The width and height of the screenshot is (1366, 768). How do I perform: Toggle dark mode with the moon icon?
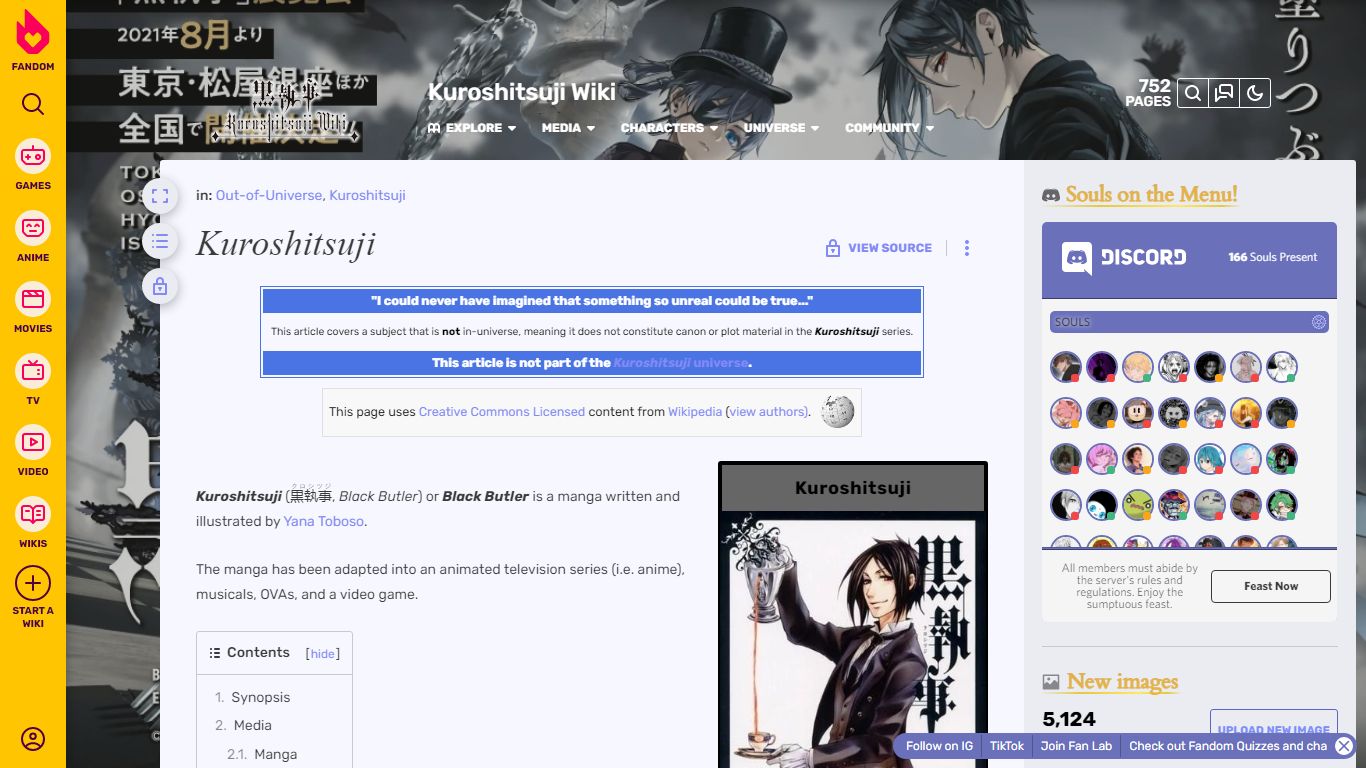coord(1256,93)
